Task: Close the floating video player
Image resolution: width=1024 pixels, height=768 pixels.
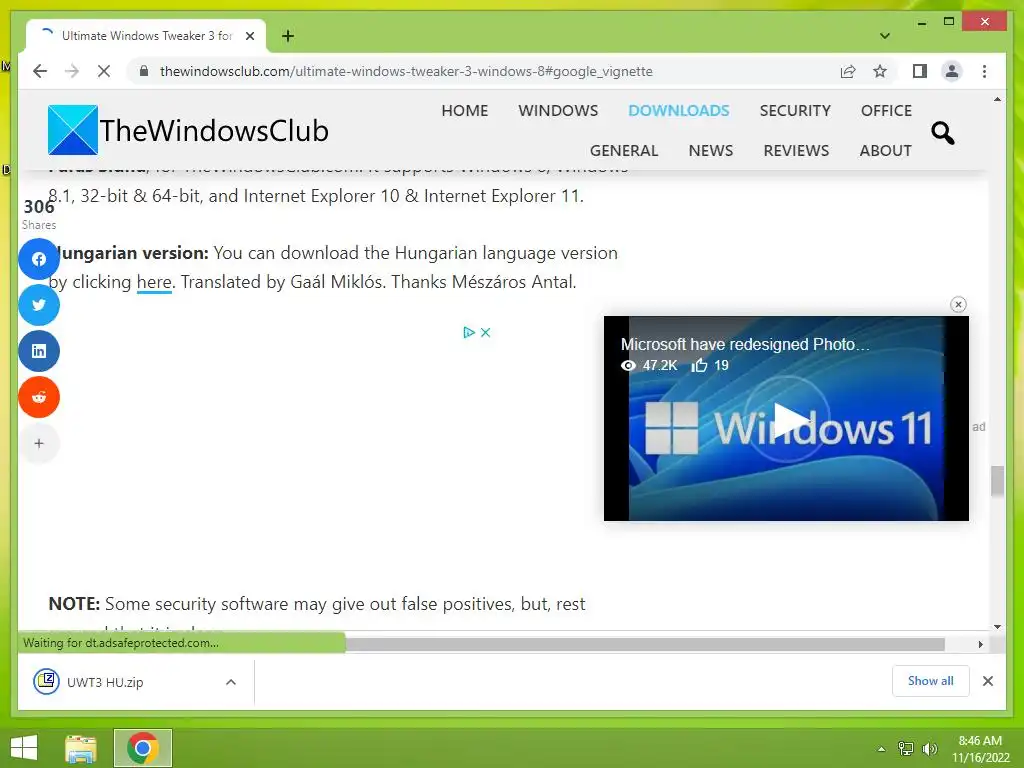Action: (958, 304)
